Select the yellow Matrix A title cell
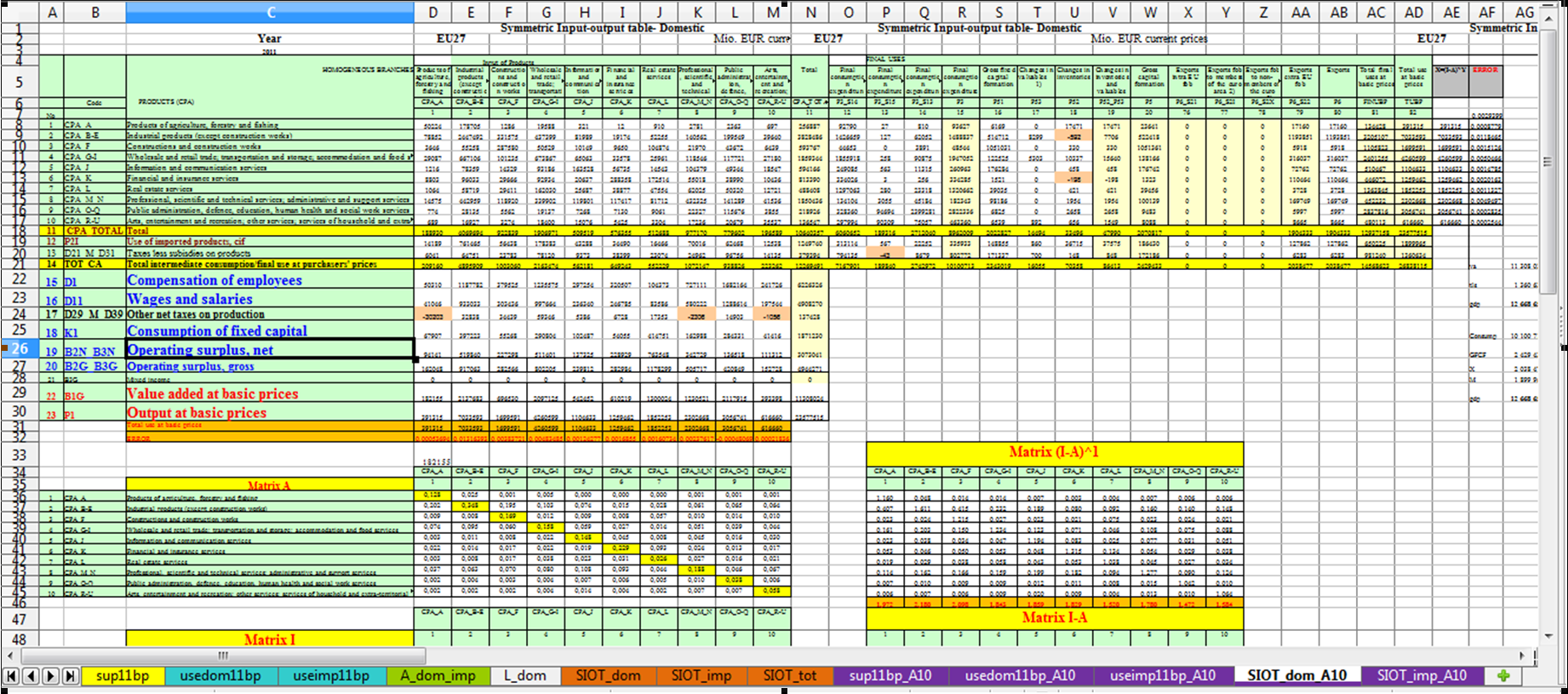Screen dimensions: 1568x694 pyautogui.click(x=270, y=485)
